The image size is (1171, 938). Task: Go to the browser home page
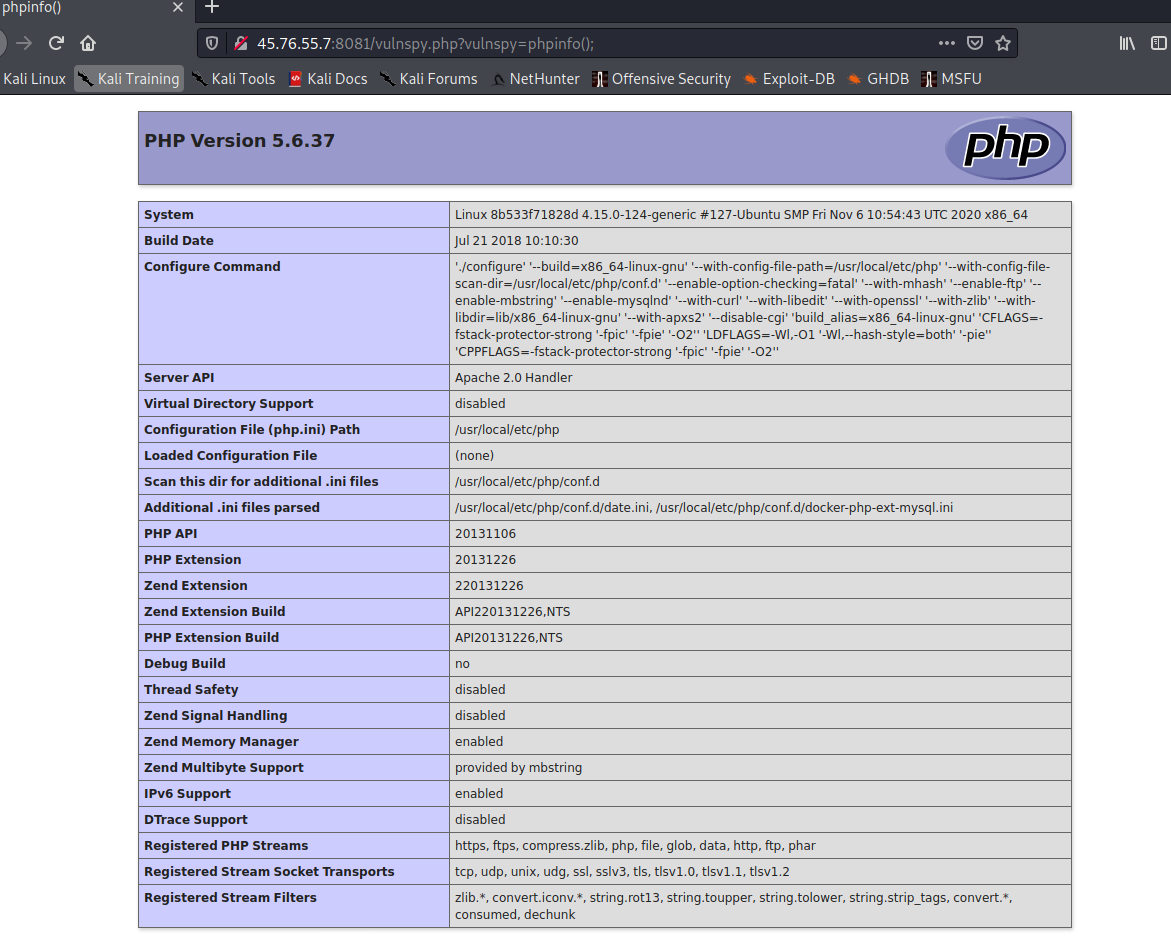(x=88, y=43)
